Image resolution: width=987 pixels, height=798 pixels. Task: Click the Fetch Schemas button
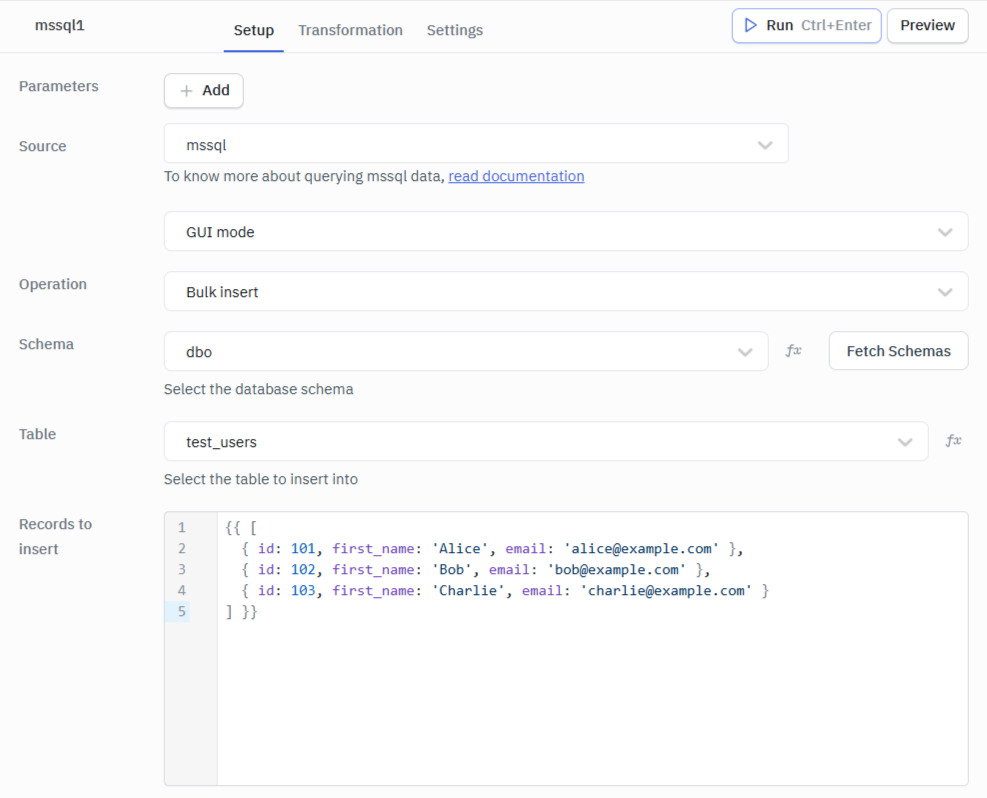(x=898, y=351)
